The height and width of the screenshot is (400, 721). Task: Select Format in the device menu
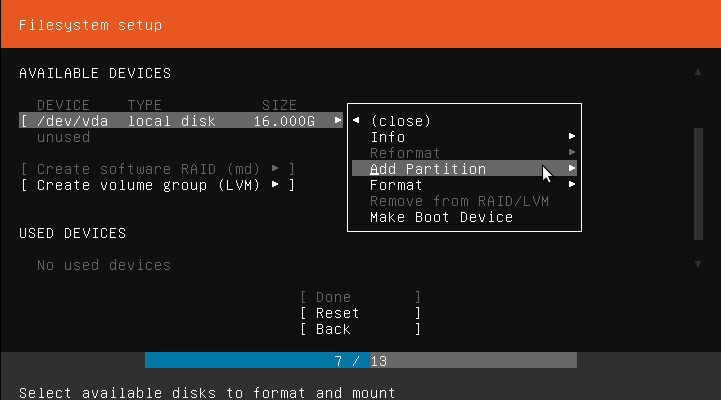coord(396,185)
